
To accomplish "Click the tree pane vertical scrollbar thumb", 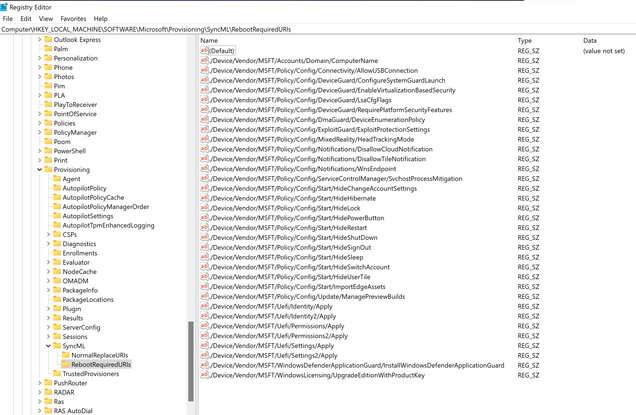I will pos(191,361).
